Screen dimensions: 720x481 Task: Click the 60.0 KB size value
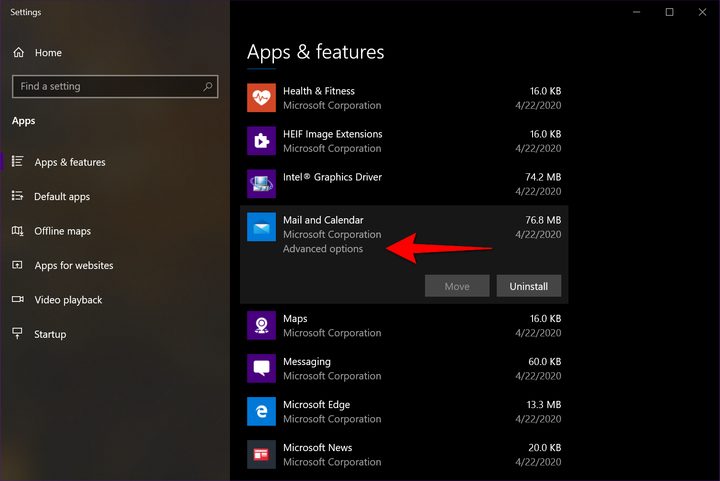pos(545,362)
